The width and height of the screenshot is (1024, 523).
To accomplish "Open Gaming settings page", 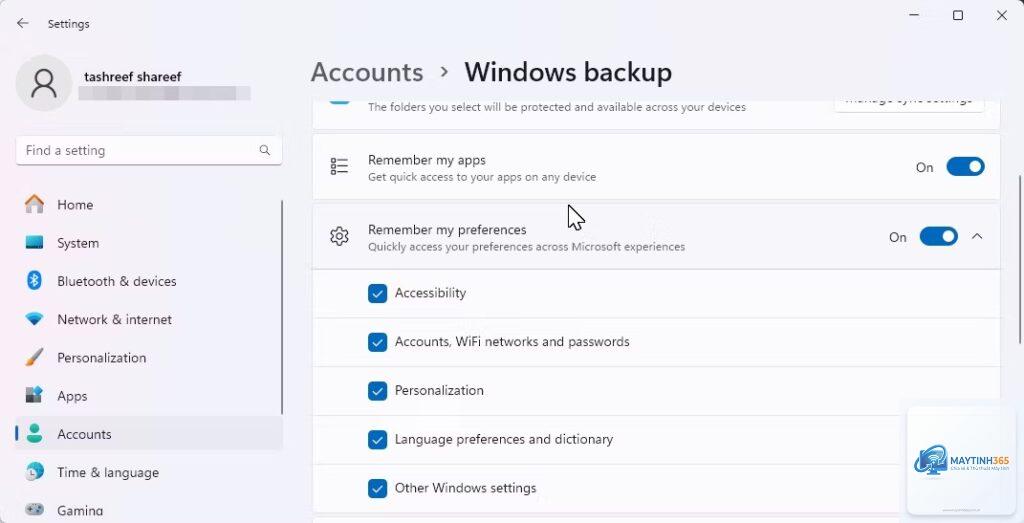I will [x=149, y=510].
